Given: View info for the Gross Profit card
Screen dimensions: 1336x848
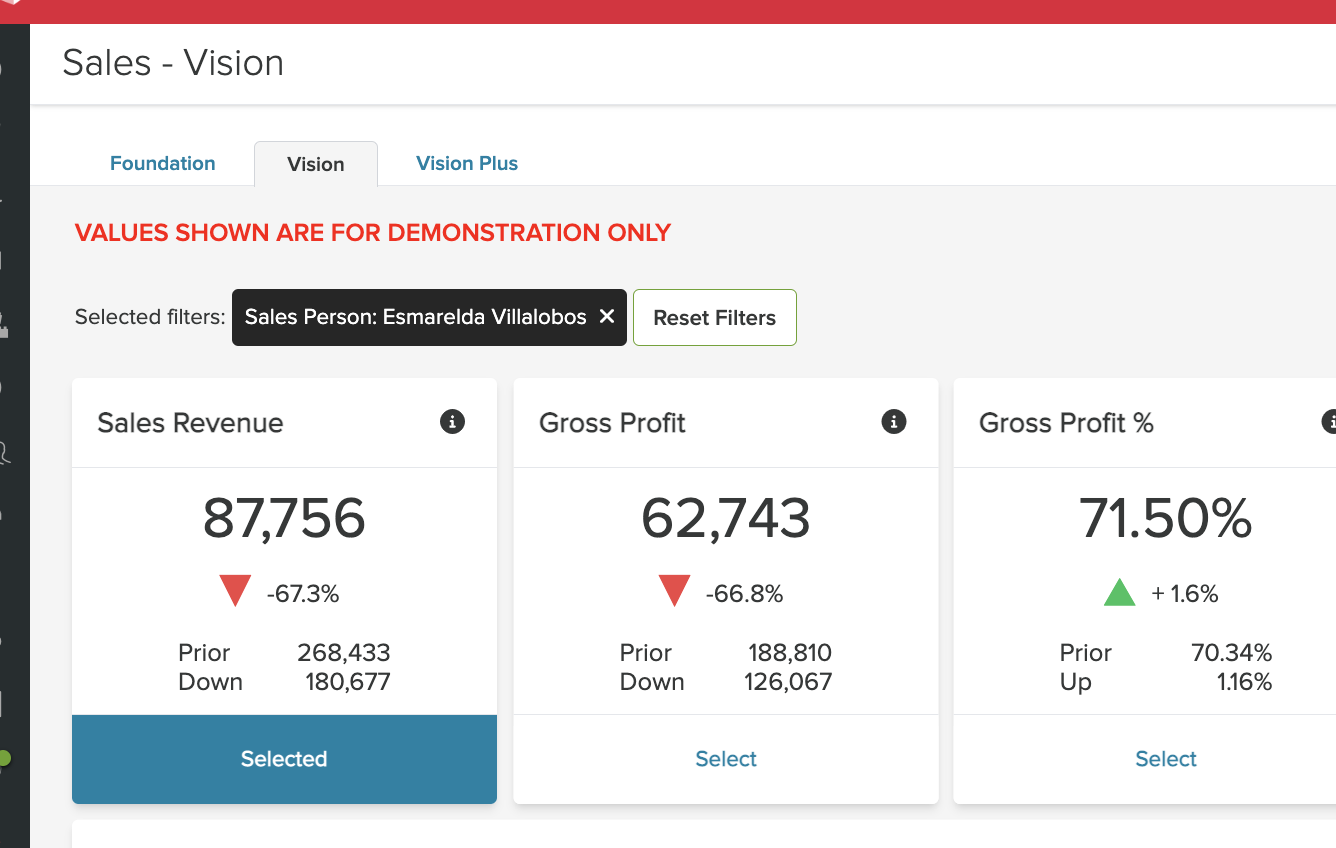Looking at the screenshot, I should (893, 422).
